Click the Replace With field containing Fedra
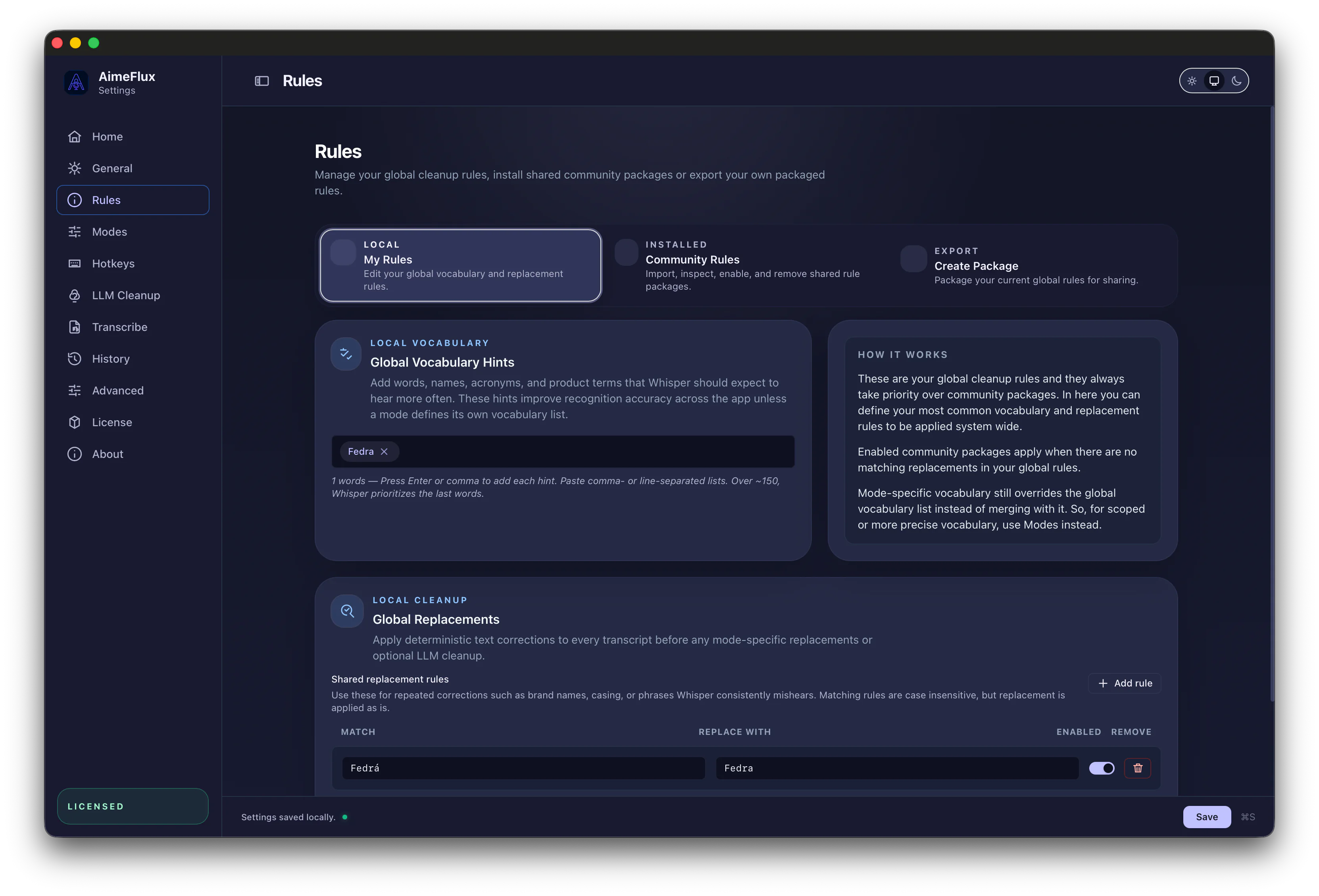The image size is (1319, 896). tap(897, 768)
